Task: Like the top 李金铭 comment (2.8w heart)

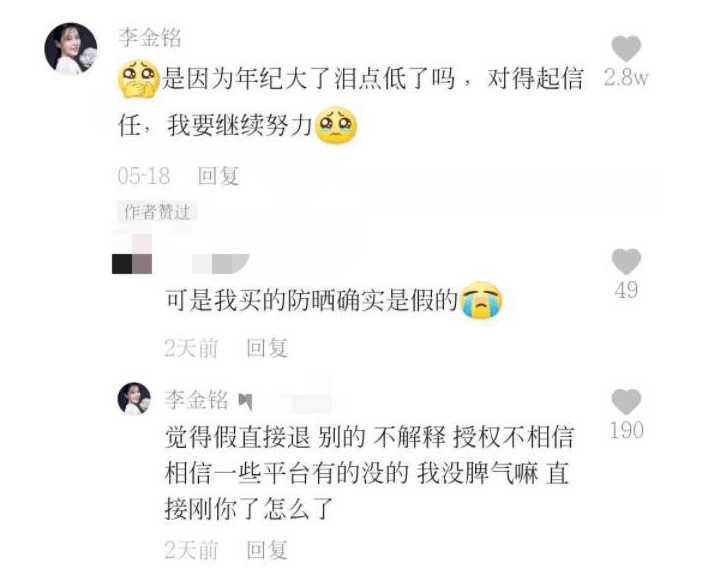Action: pos(626,48)
